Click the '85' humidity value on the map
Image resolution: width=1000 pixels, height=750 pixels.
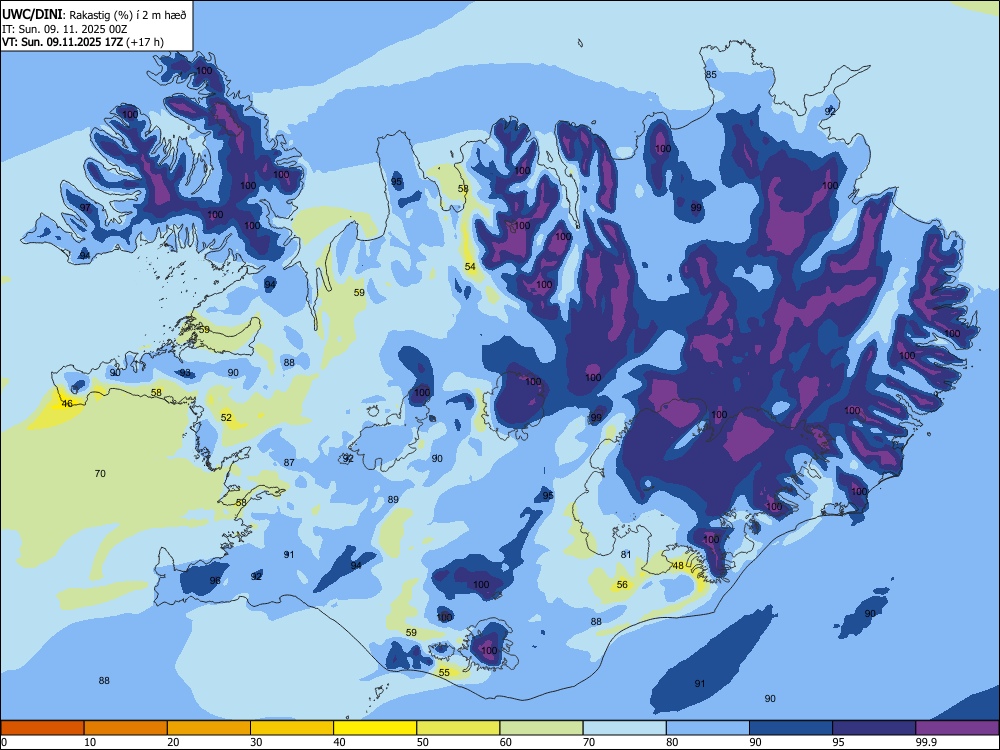[x=711, y=74]
